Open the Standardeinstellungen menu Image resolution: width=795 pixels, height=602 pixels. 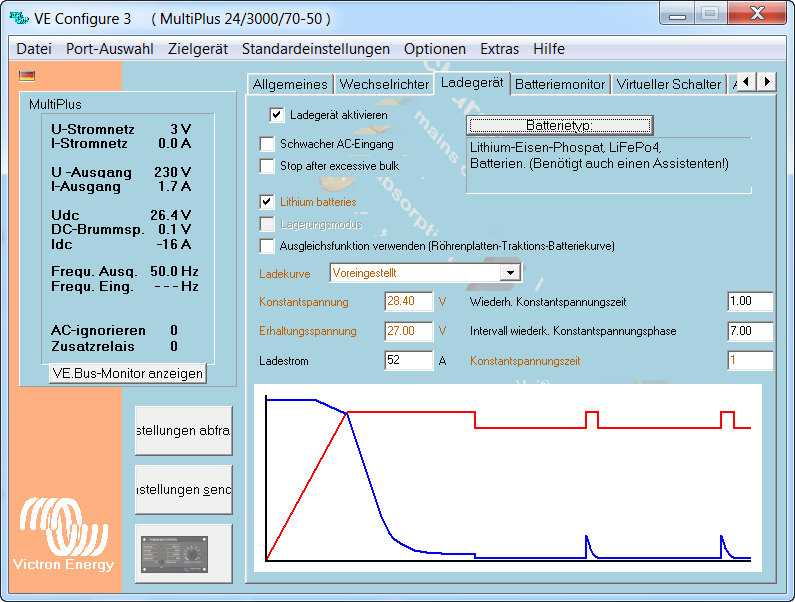click(315, 49)
